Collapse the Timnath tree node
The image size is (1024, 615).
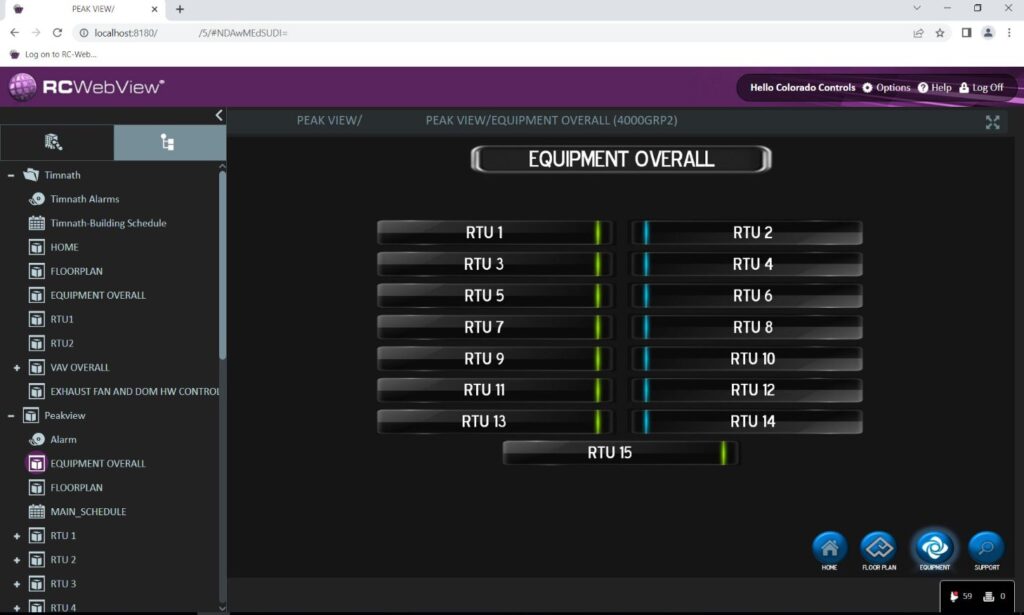pos(11,175)
